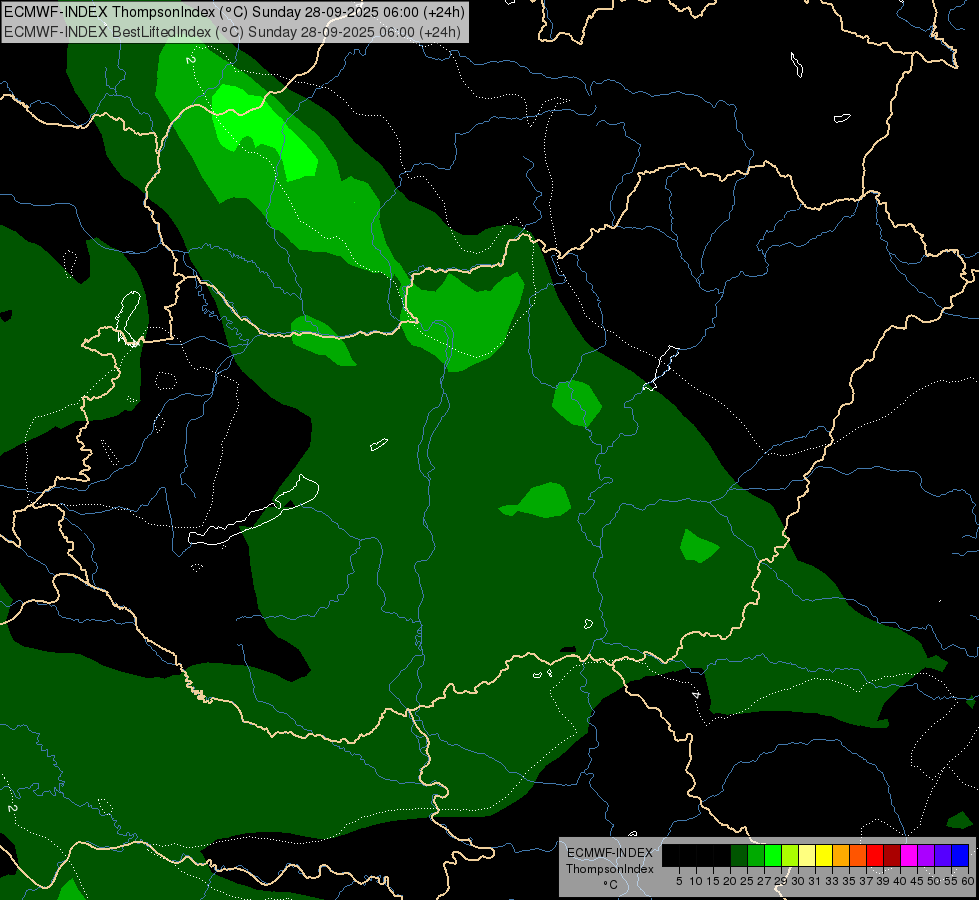Image resolution: width=979 pixels, height=900 pixels.
Task: Click the legend tick value 30
Action: pyautogui.click(x=799, y=881)
